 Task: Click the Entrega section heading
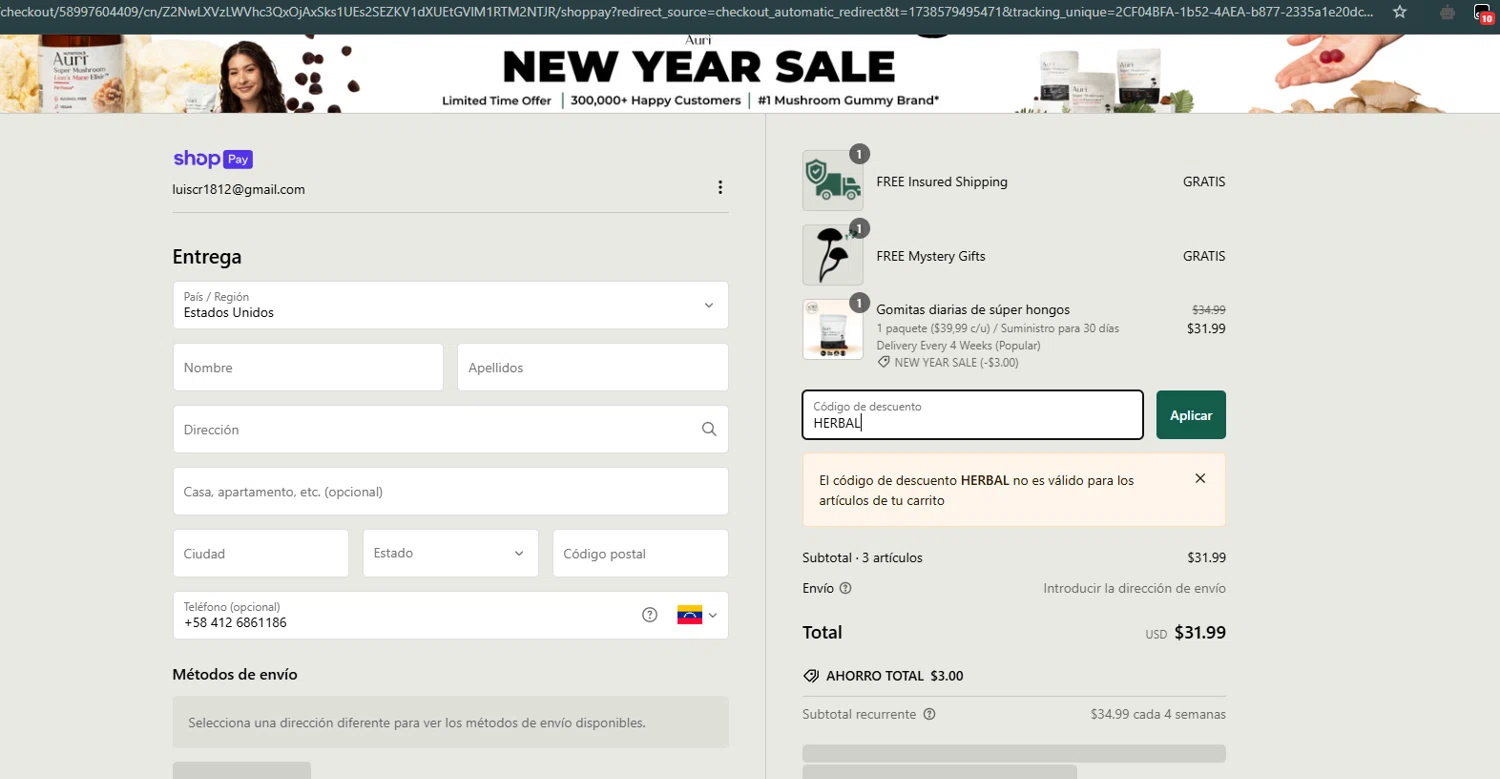coord(207,257)
